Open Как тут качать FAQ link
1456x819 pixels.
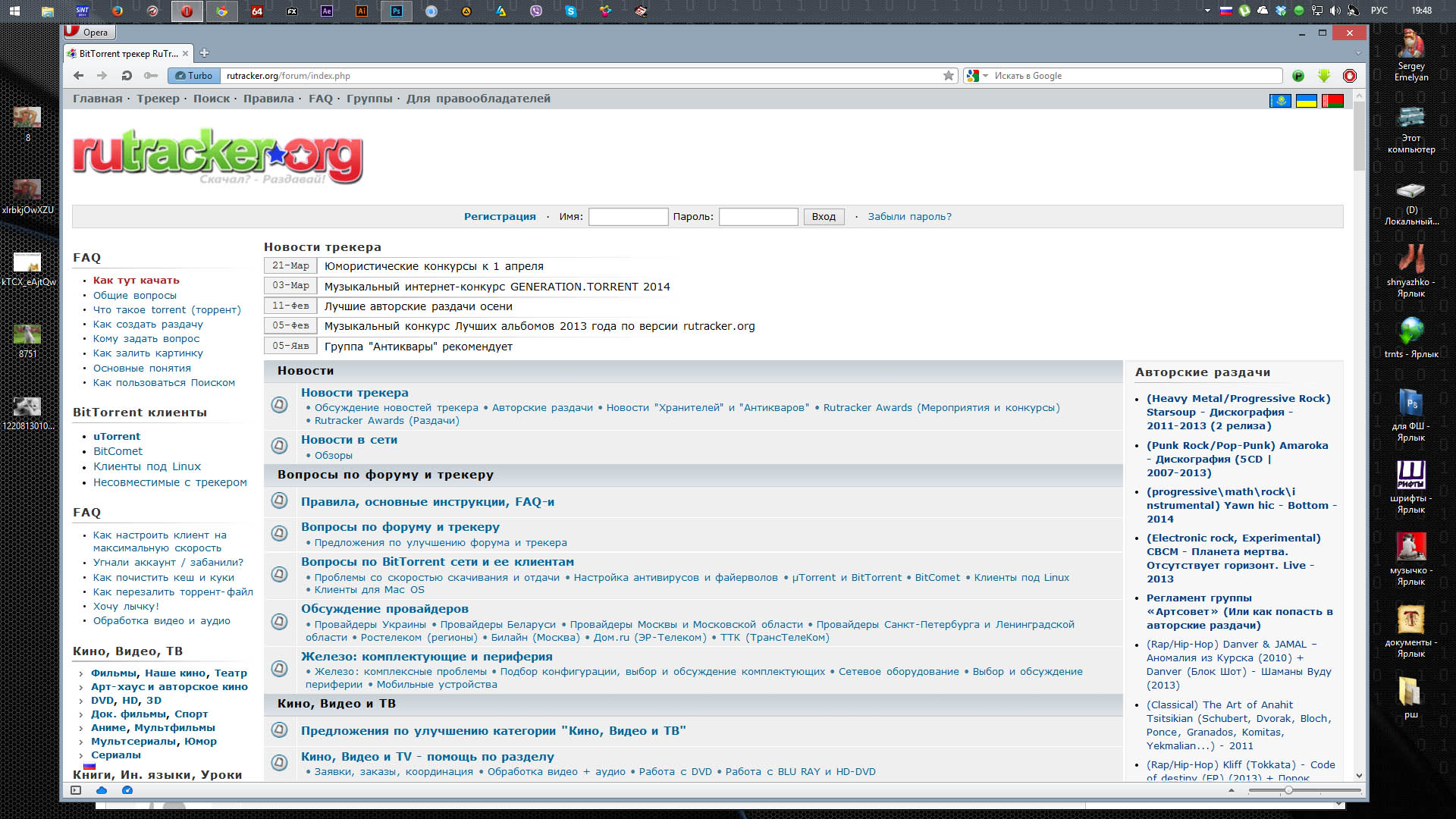pos(136,281)
